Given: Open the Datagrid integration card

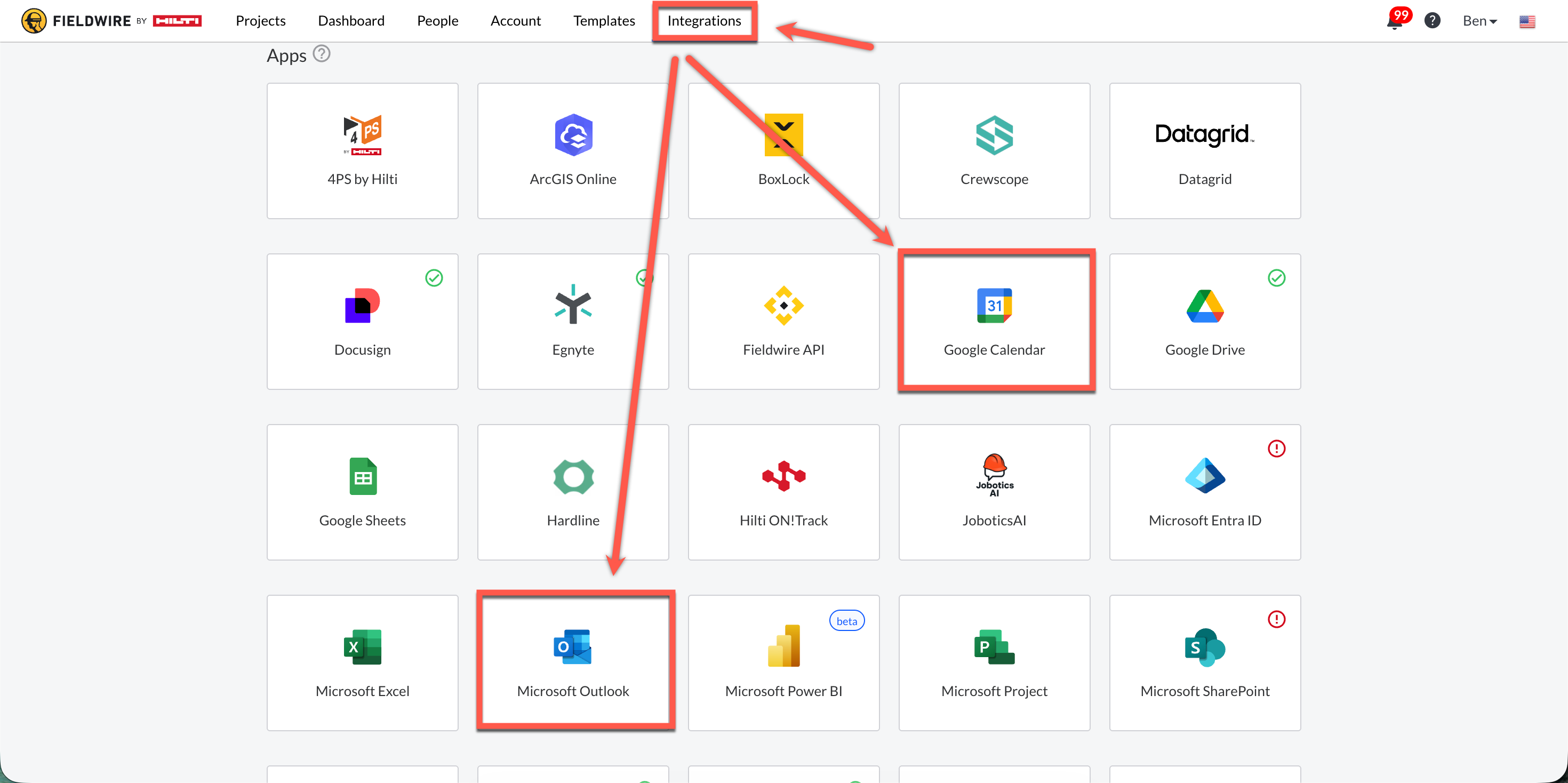Looking at the screenshot, I should 1205,150.
